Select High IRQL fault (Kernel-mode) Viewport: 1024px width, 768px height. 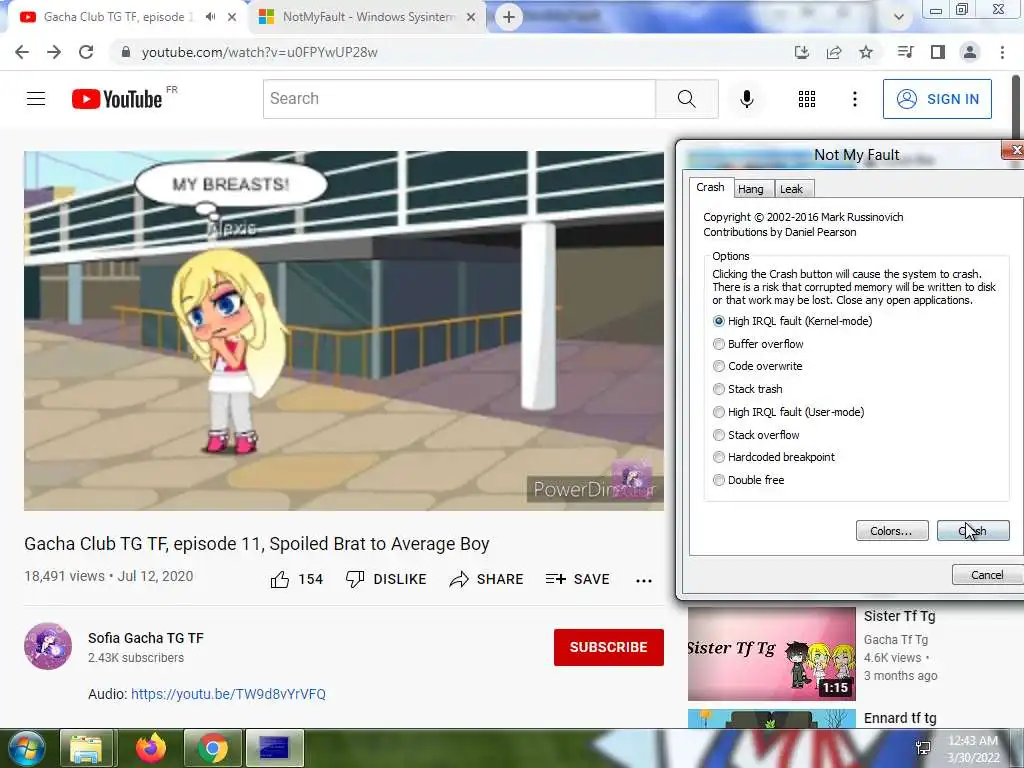tap(792, 321)
